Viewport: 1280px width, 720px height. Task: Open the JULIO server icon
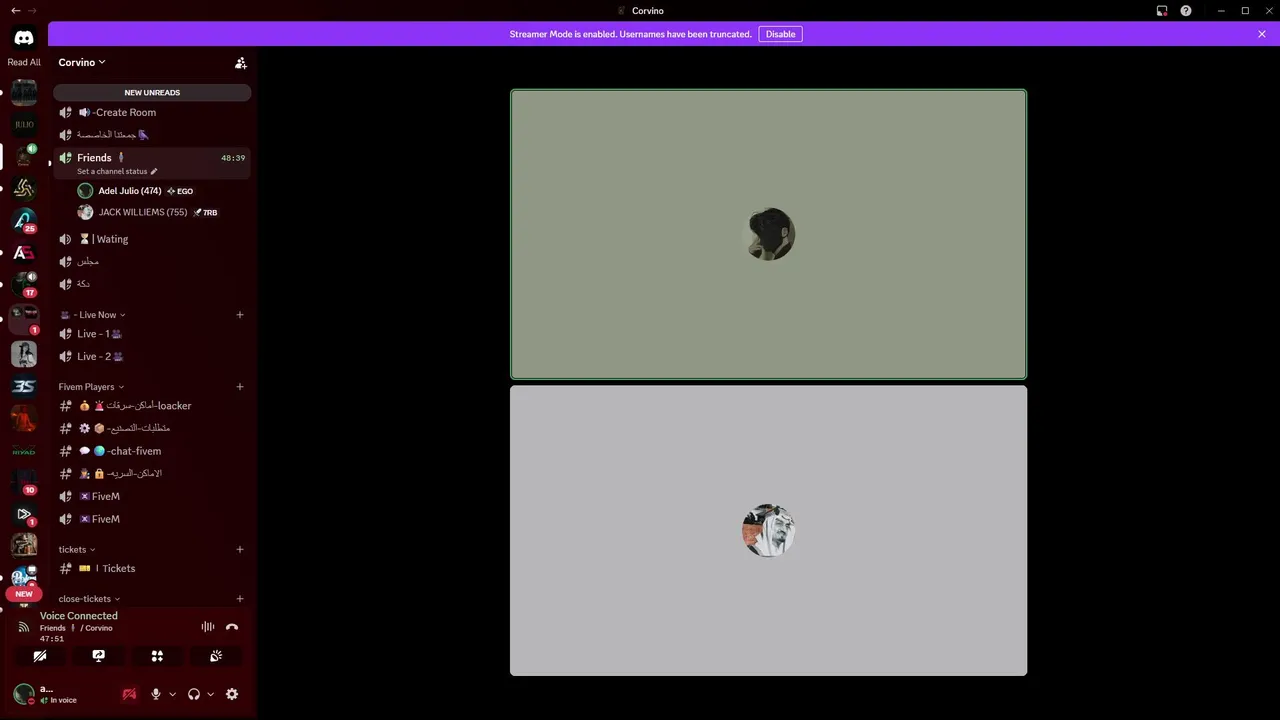click(24, 125)
